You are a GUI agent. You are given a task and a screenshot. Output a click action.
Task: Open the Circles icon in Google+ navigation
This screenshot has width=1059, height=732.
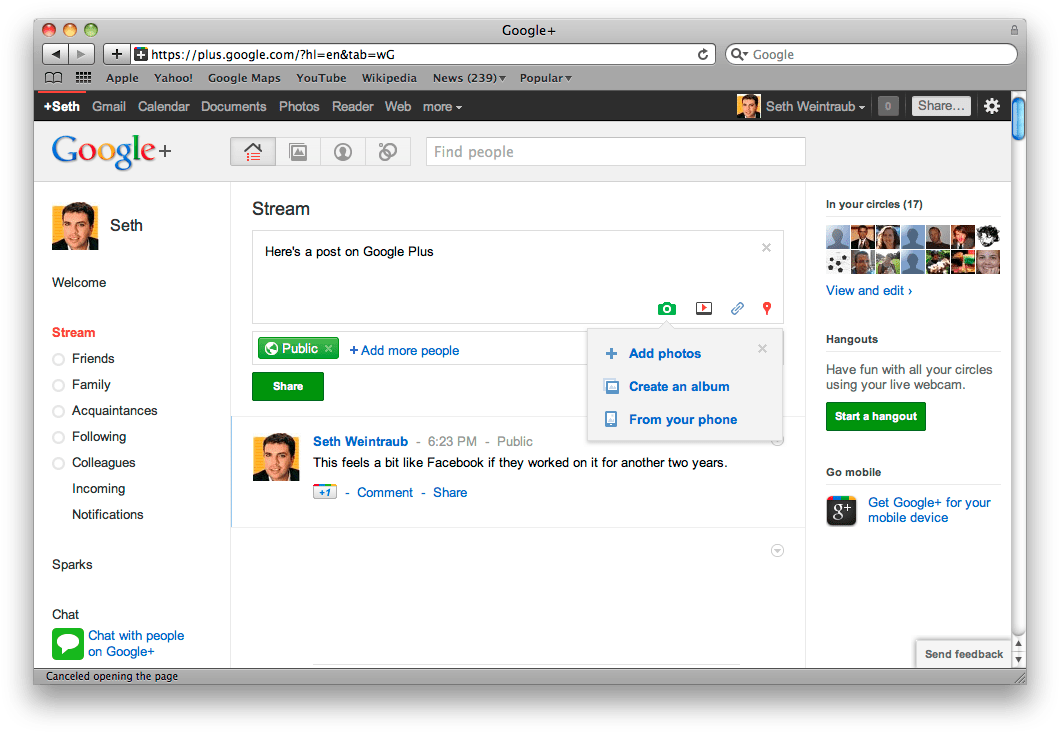click(388, 152)
